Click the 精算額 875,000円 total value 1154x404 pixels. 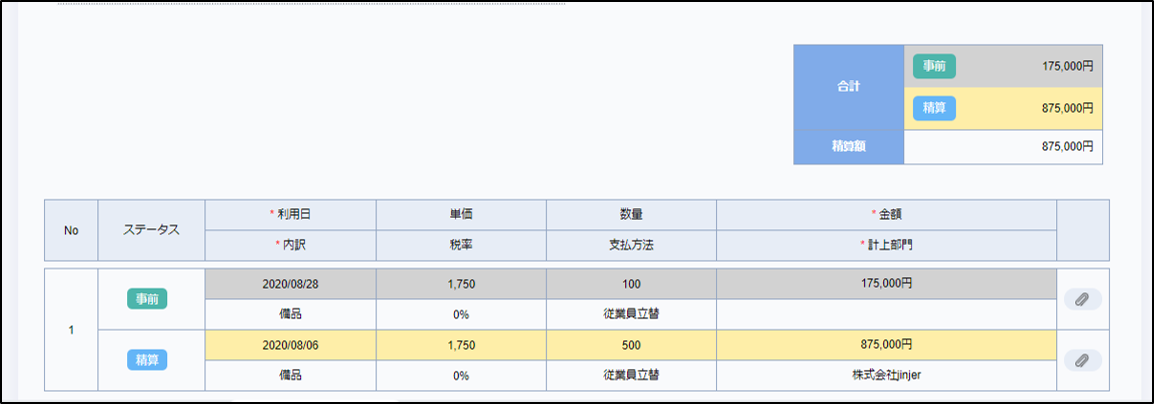[1066, 146]
